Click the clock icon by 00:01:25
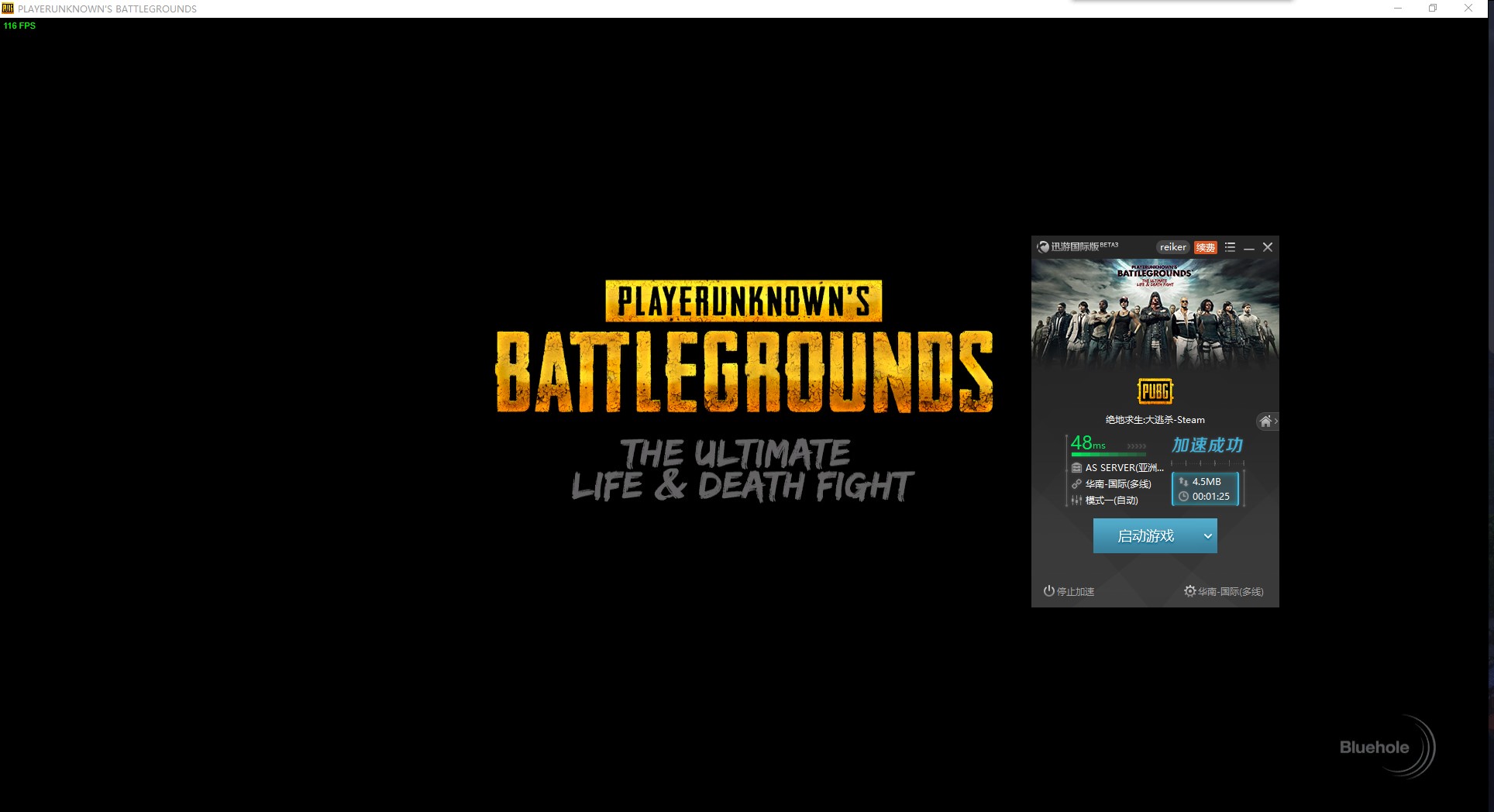The image size is (1494, 812). 1183,497
